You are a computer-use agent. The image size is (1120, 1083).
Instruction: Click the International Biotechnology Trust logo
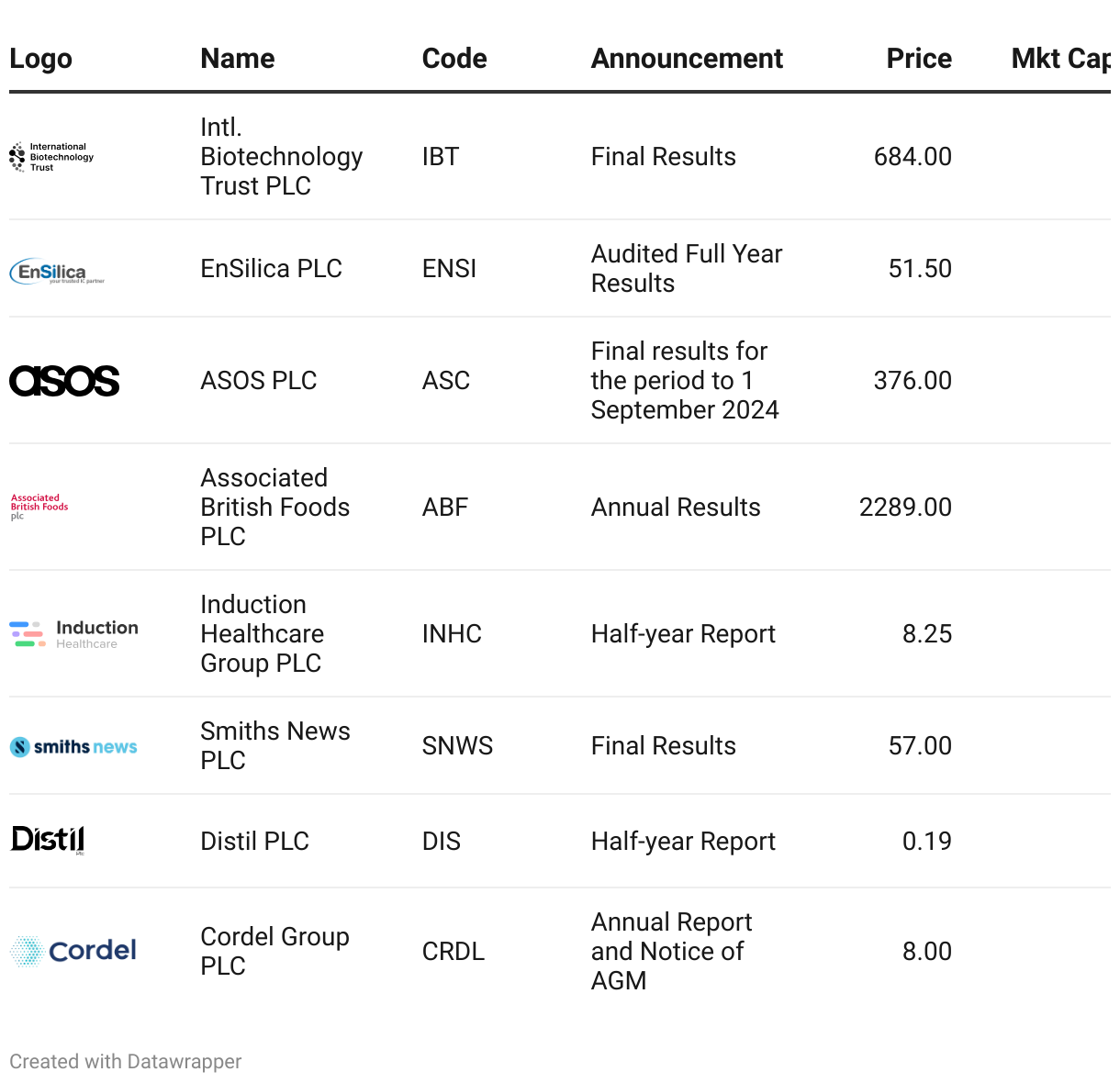coord(51,157)
